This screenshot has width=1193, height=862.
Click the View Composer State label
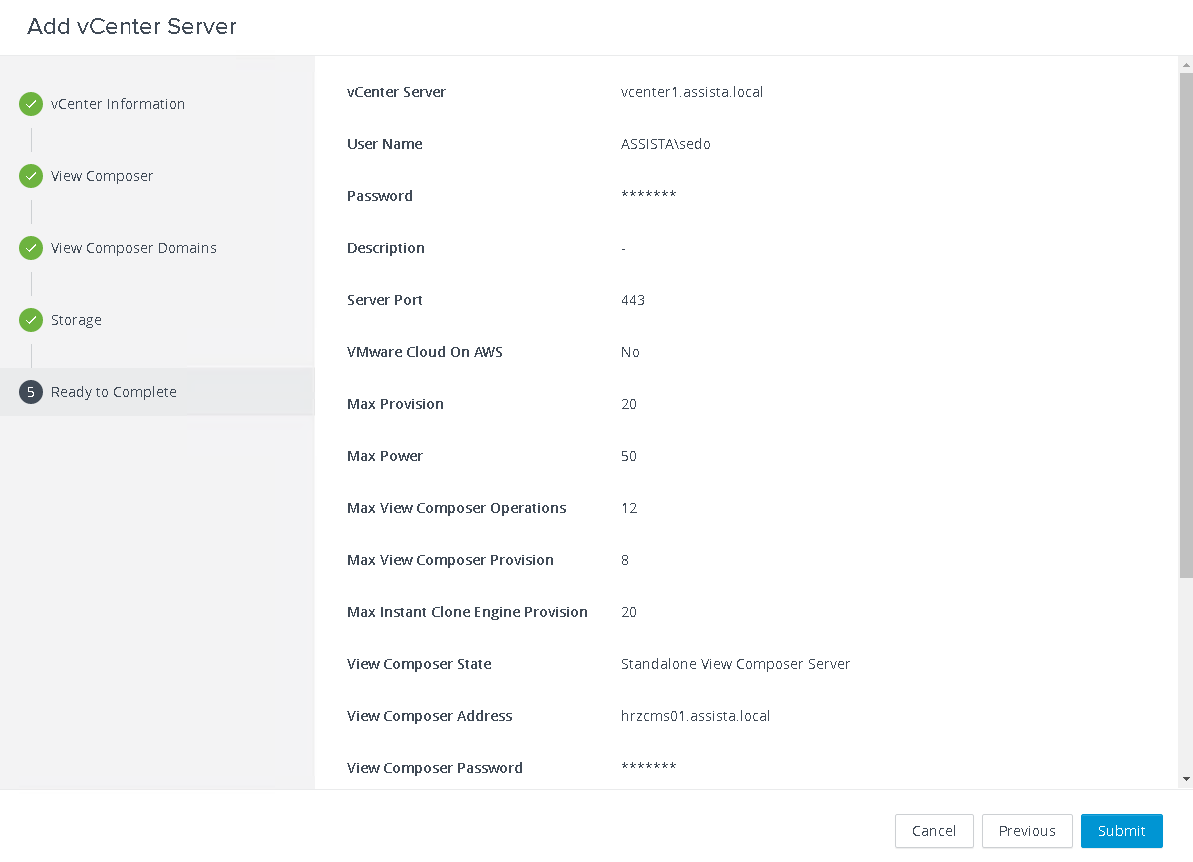[419, 664]
